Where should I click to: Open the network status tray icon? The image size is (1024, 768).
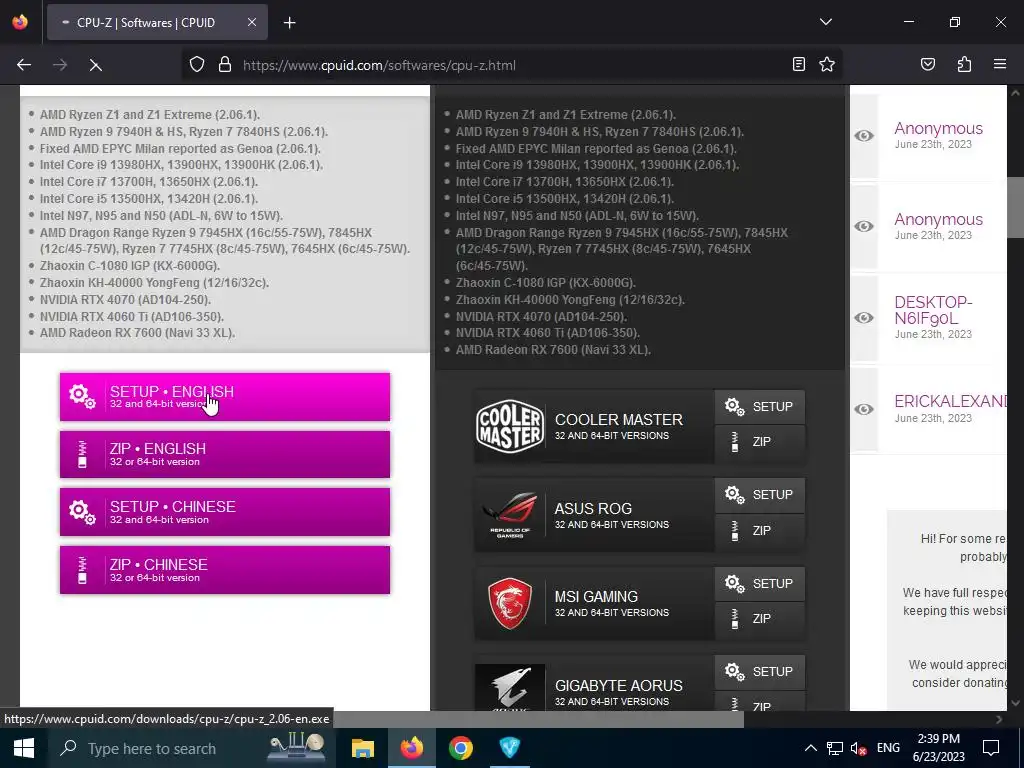(835, 748)
